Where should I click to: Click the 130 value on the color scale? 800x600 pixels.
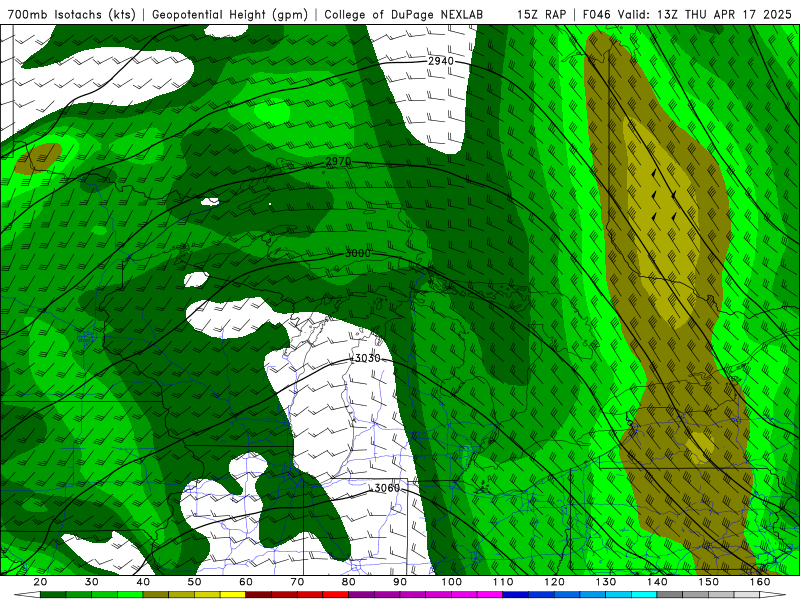click(606, 582)
